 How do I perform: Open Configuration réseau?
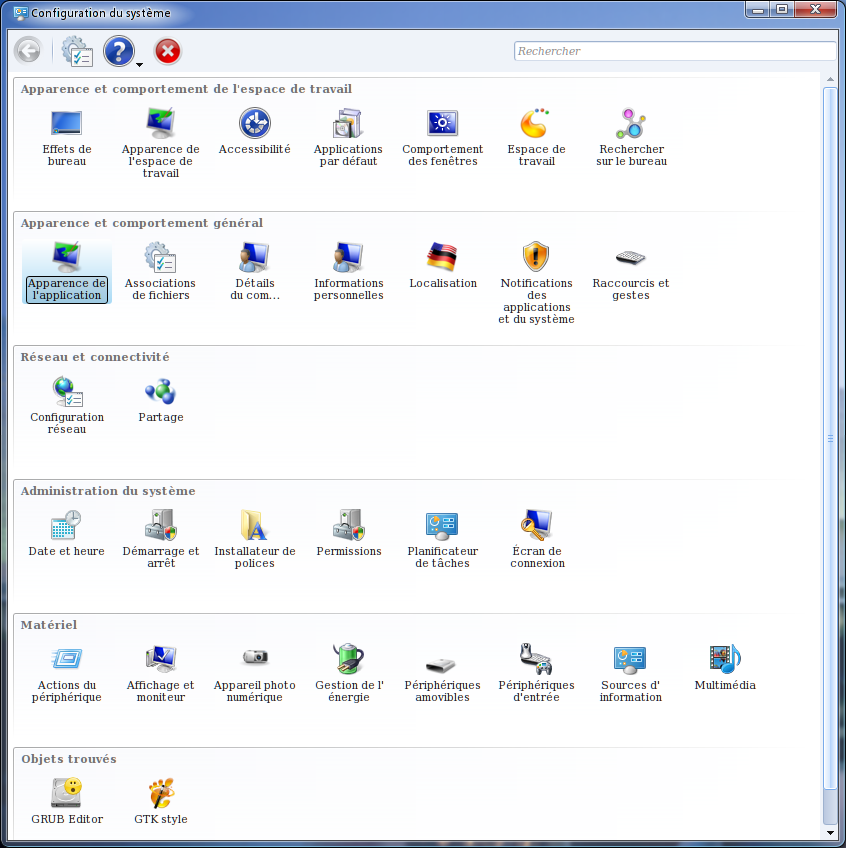point(67,406)
